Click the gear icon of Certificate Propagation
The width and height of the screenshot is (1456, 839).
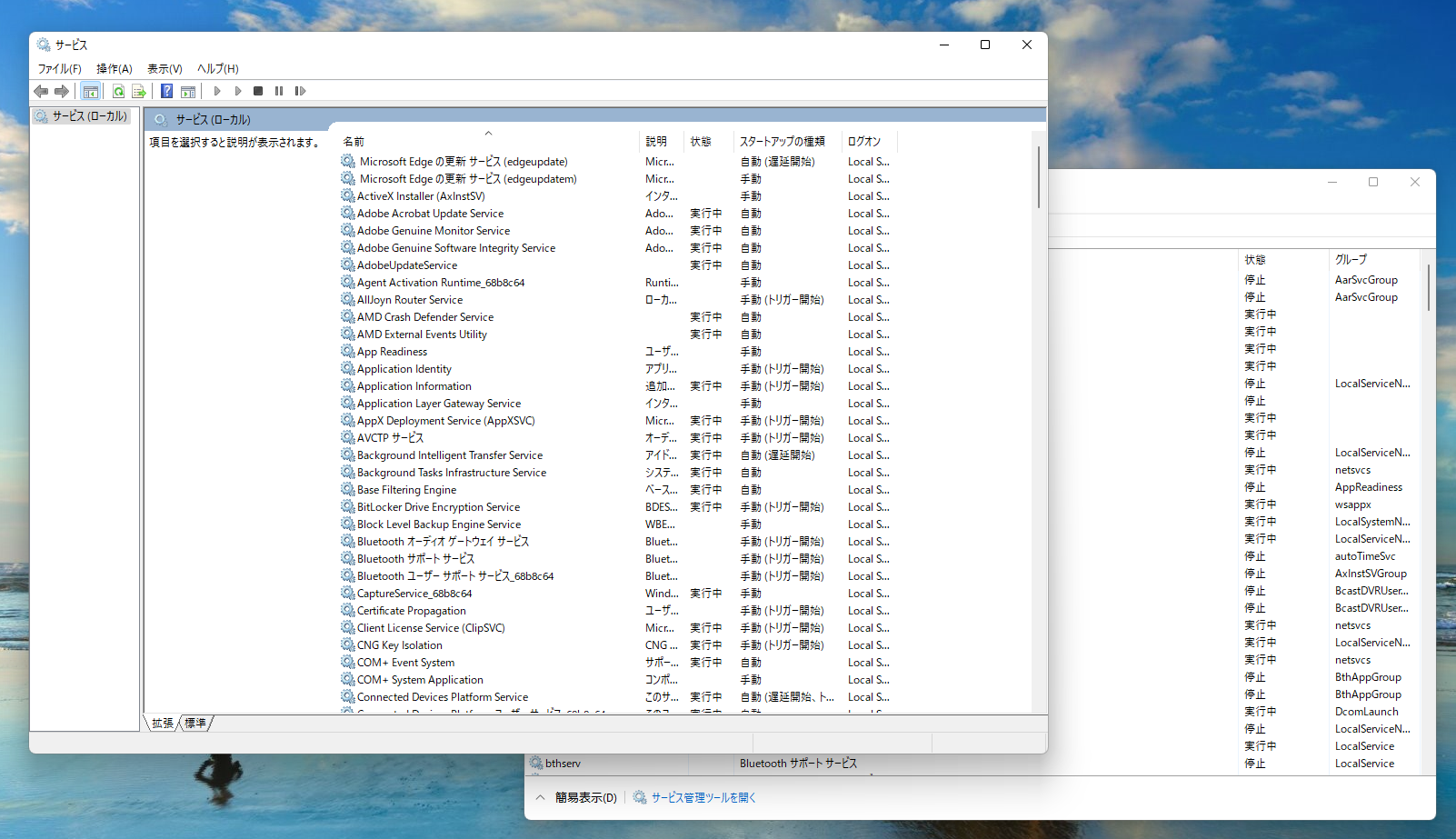(348, 610)
